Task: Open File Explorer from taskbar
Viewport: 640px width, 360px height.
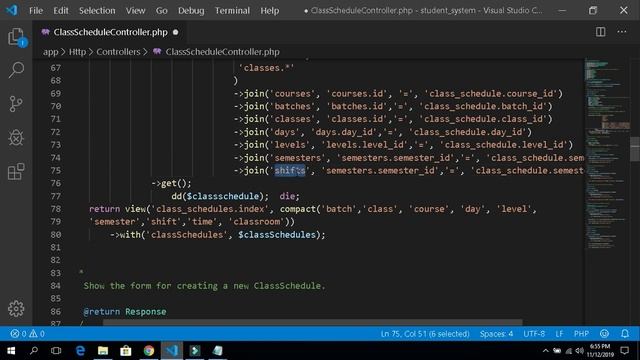Action: pos(103,351)
